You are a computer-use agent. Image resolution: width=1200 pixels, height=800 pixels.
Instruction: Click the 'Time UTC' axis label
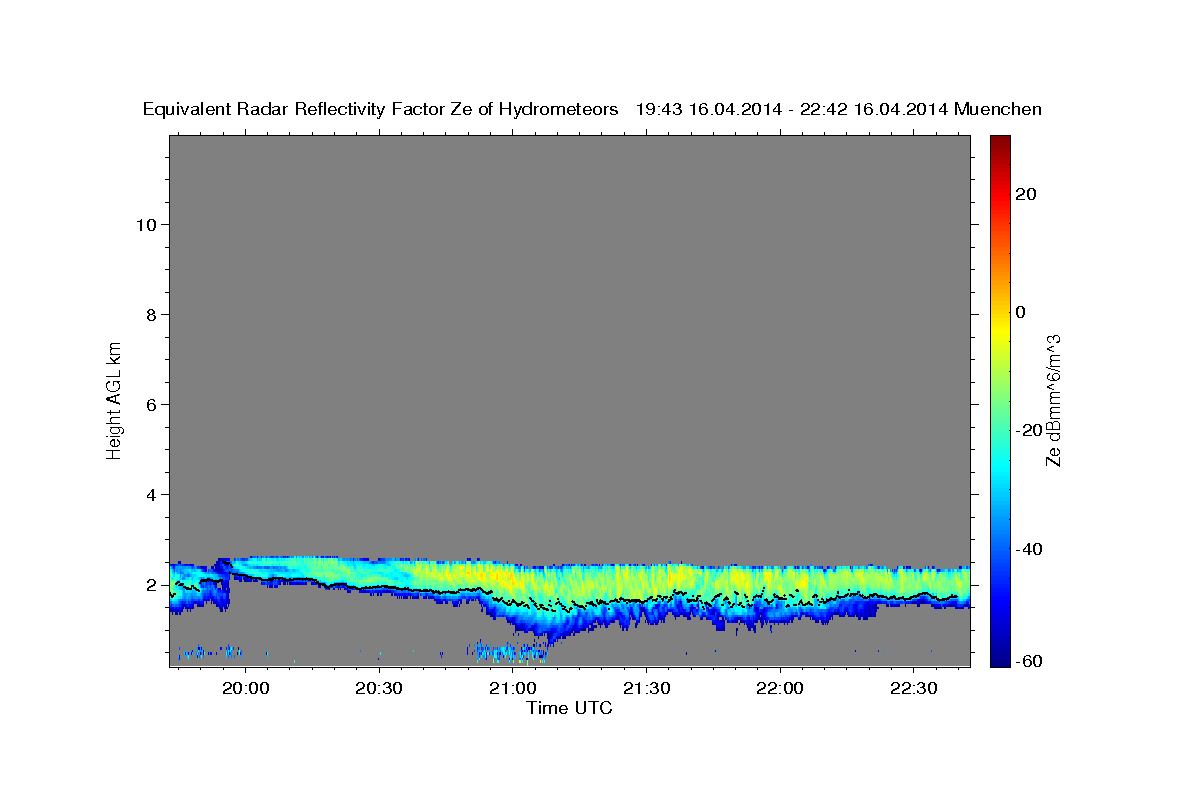[569, 708]
